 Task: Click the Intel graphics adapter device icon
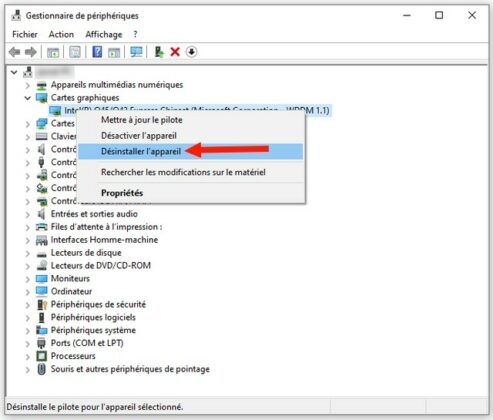coord(55,111)
